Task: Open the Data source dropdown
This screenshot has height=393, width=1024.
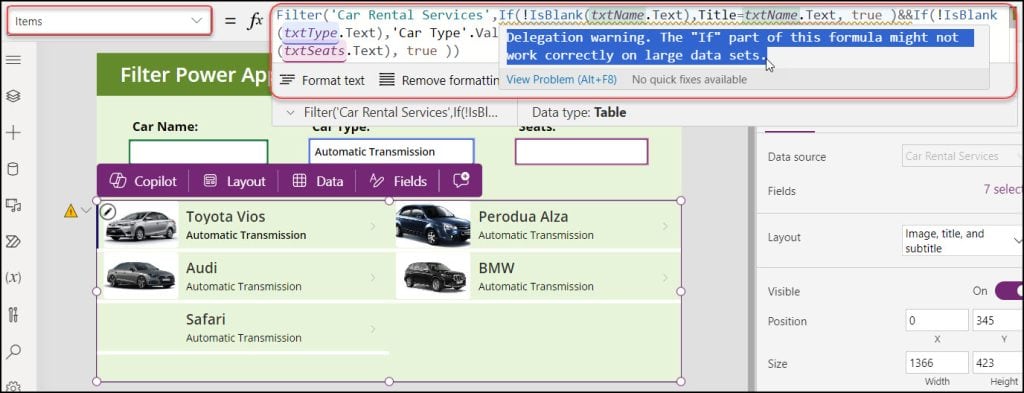Action: 959,156
